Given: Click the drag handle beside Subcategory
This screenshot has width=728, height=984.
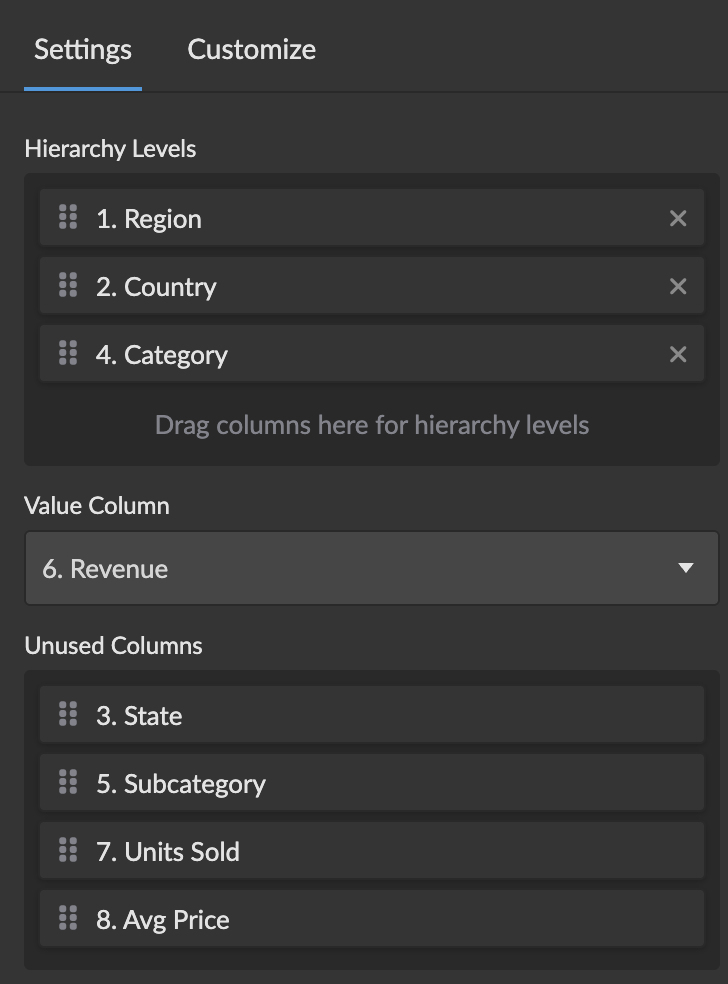Looking at the screenshot, I should (68, 783).
